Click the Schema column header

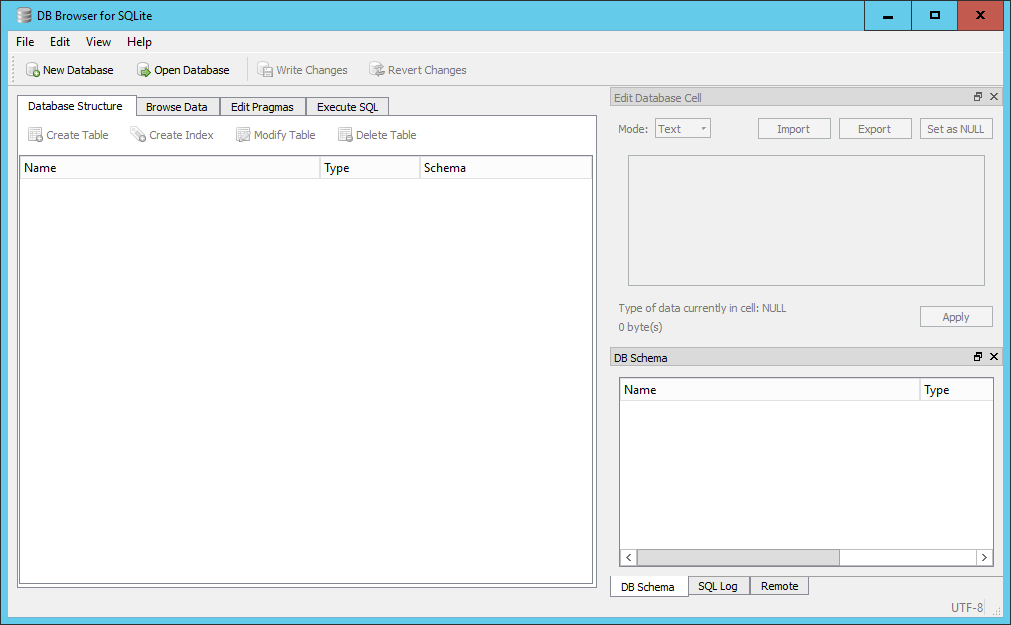[x=506, y=168]
